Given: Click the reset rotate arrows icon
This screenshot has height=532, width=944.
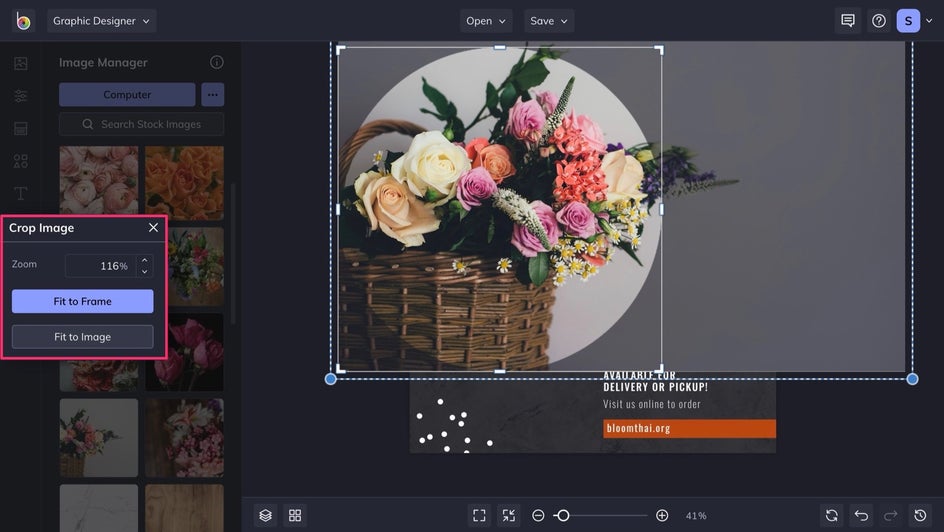Looking at the screenshot, I should pos(832,516).
